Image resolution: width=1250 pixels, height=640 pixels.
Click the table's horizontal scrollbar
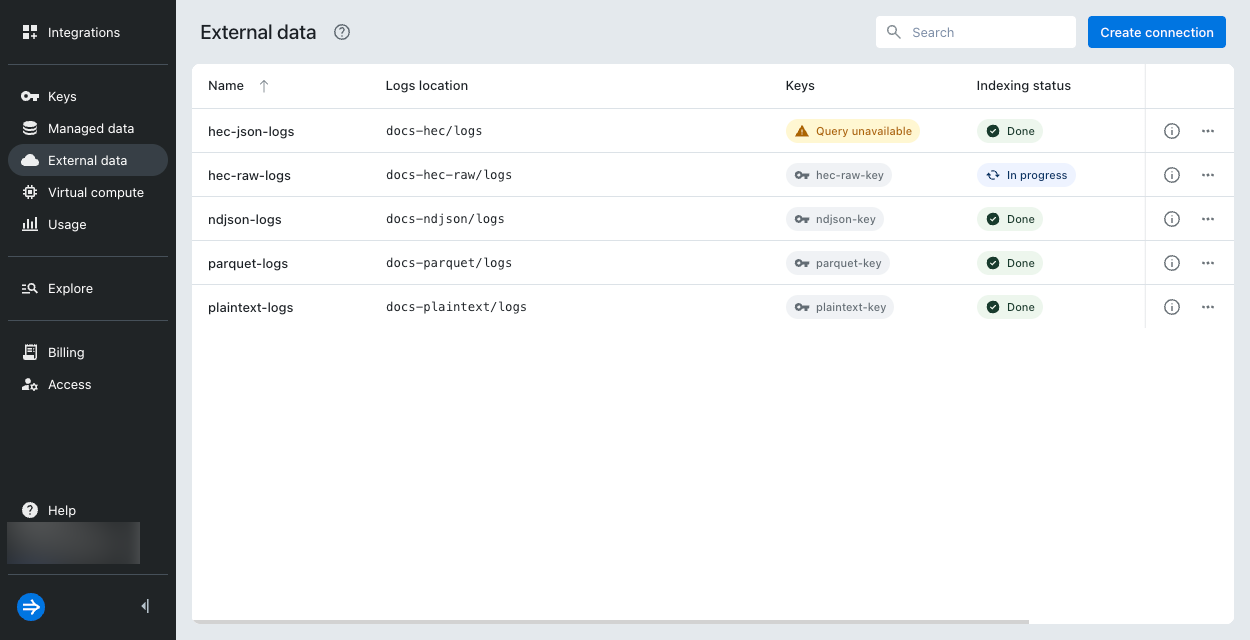point(610,622)
